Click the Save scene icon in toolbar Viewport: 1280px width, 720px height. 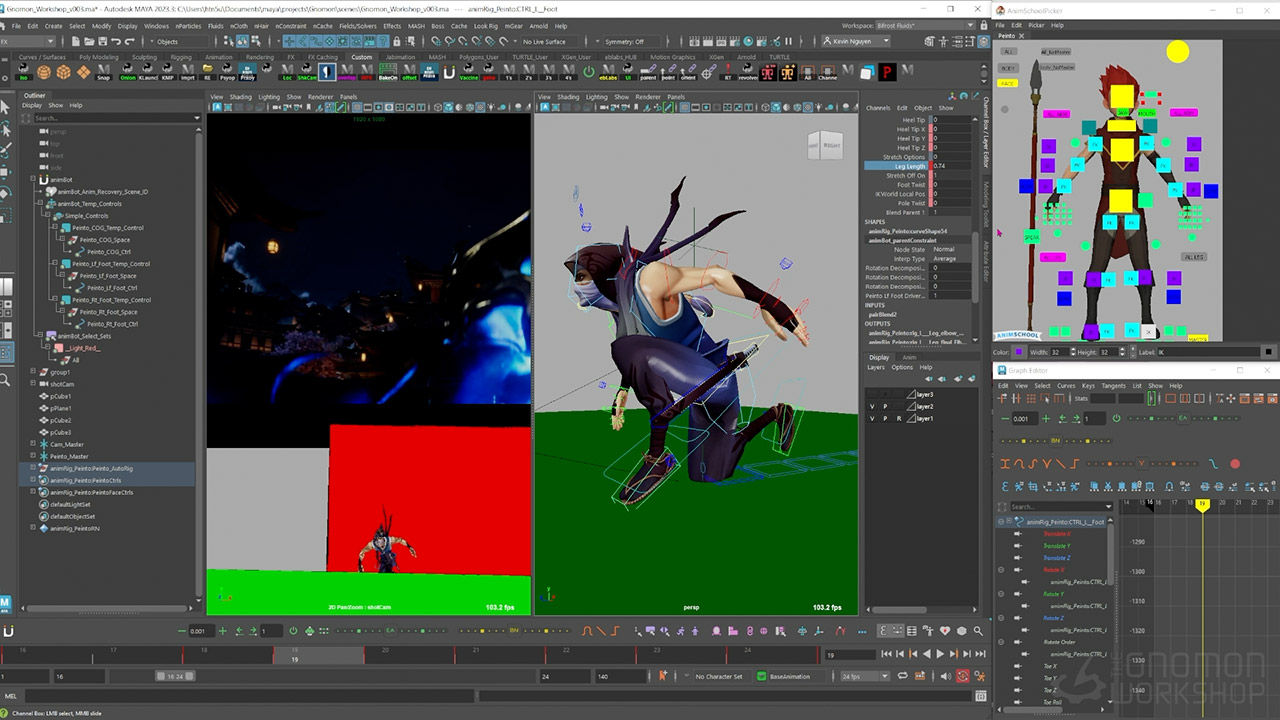coord(100,41)
